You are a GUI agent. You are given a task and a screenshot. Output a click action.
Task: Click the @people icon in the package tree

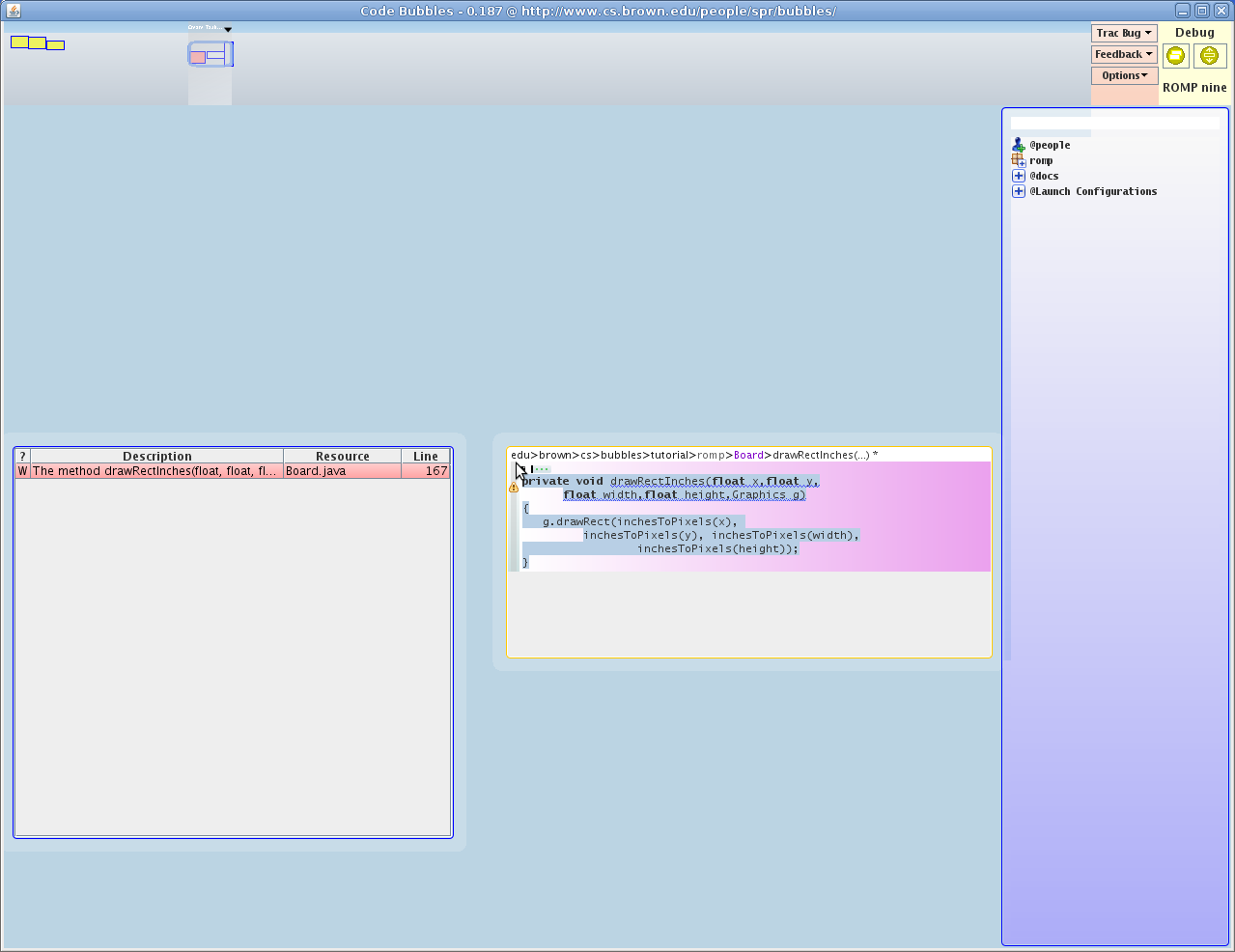1018,145
